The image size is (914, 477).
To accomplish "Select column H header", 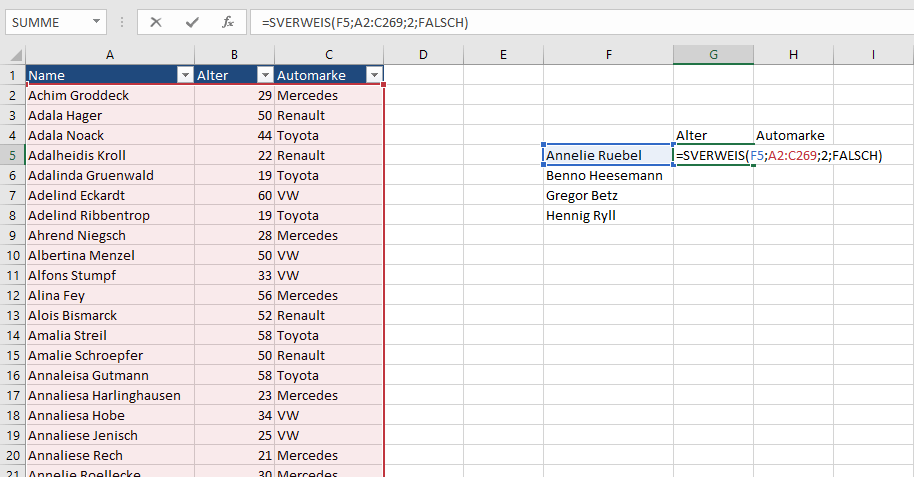I will click(793, 55).
